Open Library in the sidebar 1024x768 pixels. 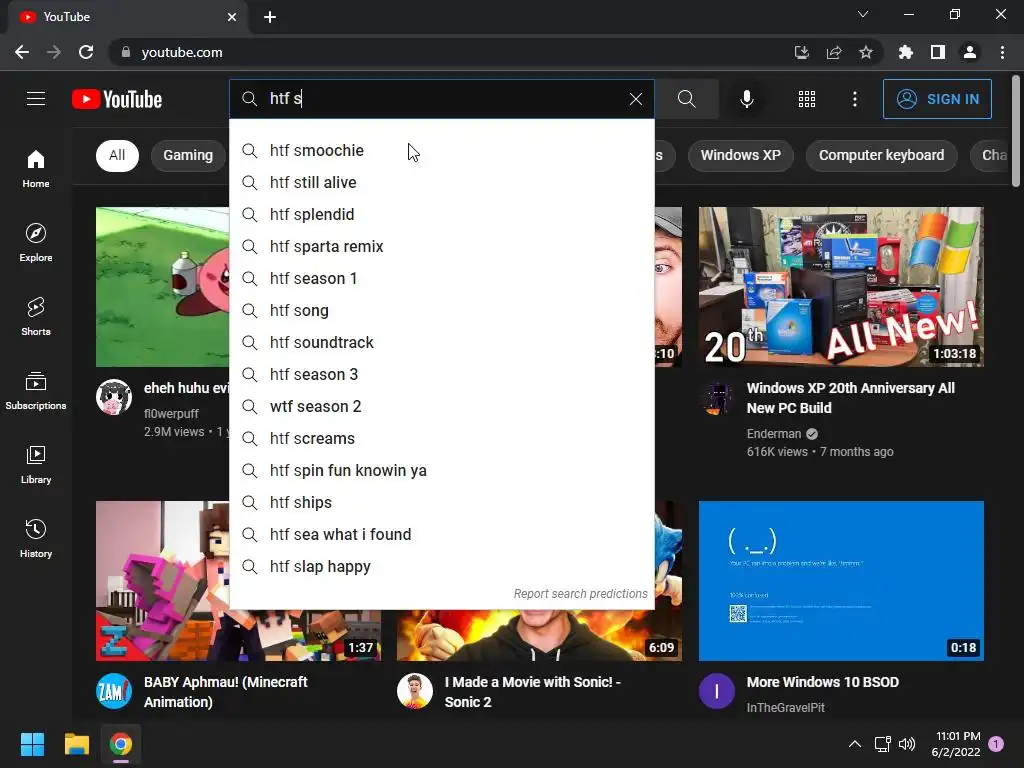[36, 464]
